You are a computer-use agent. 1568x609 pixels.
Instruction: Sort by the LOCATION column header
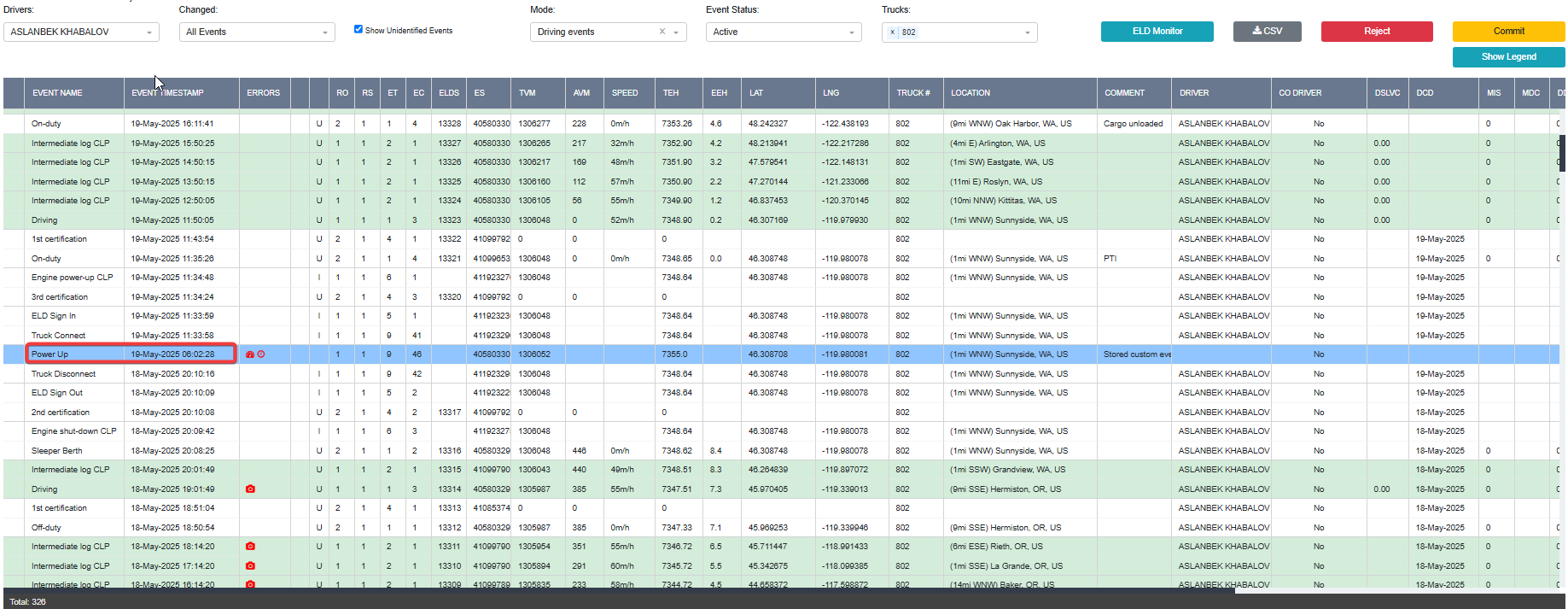coord(971,93)
